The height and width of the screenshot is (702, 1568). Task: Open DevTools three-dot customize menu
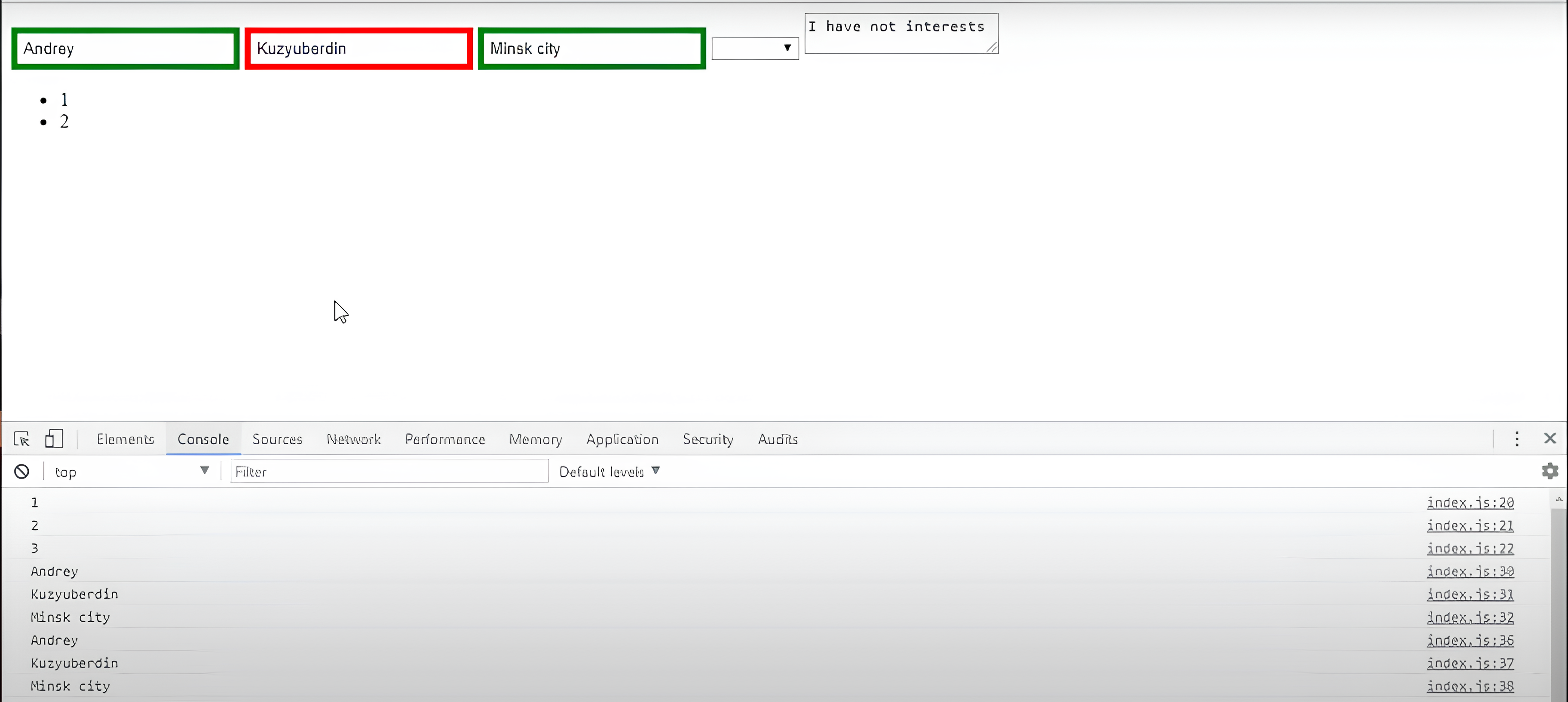coord(1516,439)
